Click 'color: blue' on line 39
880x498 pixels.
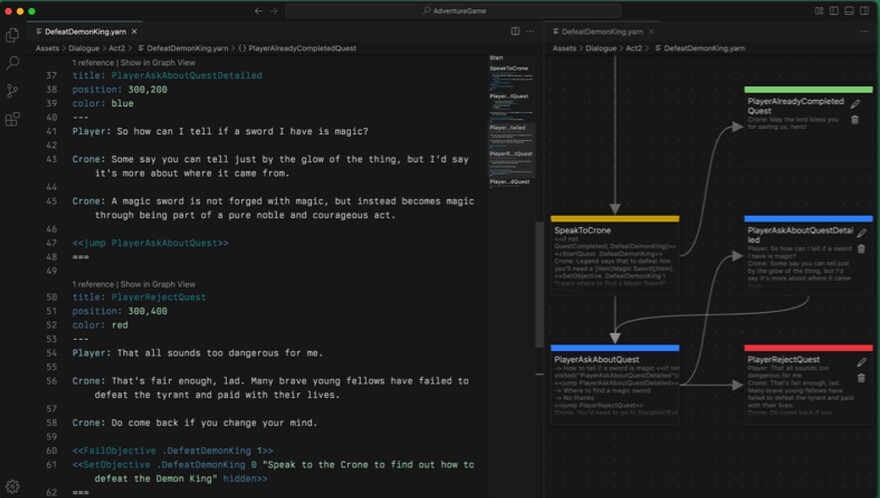pyautogui.click(x=103, y=103)
